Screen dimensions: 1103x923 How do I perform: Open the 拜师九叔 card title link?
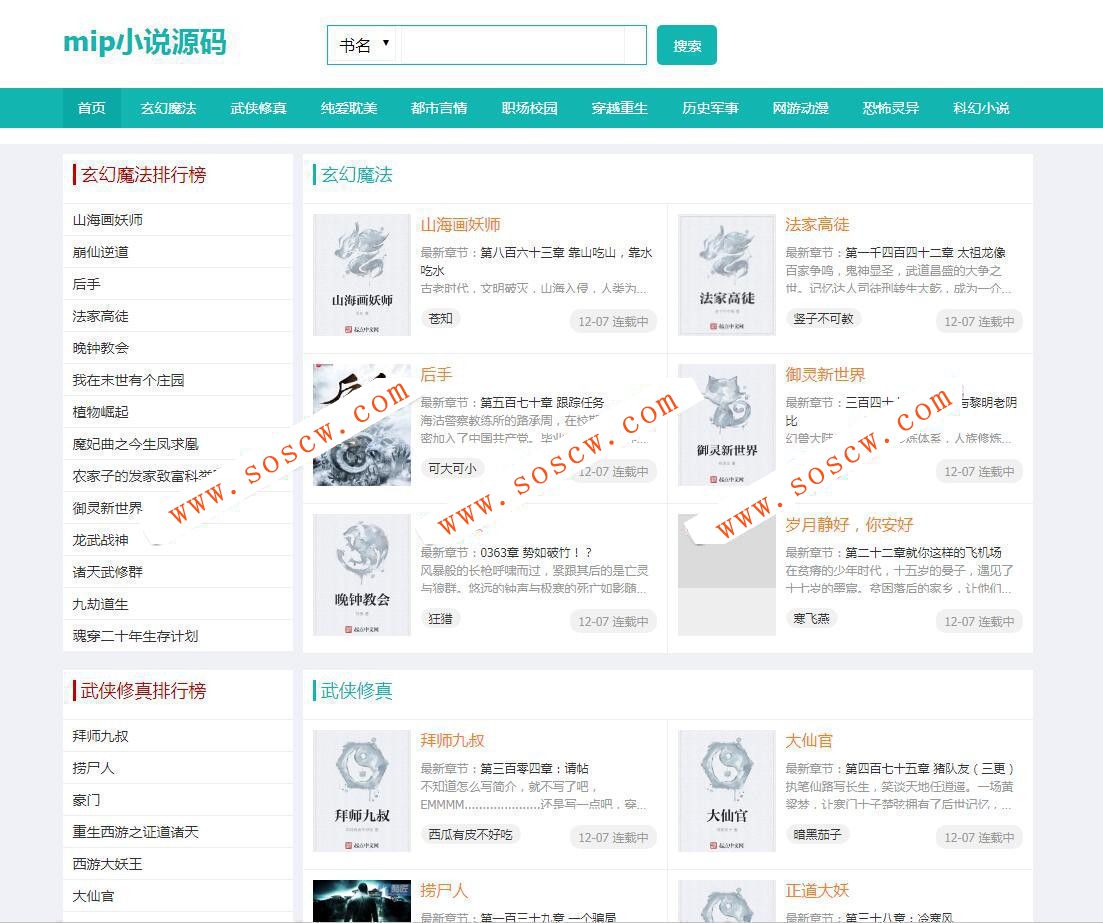(452, 741)
